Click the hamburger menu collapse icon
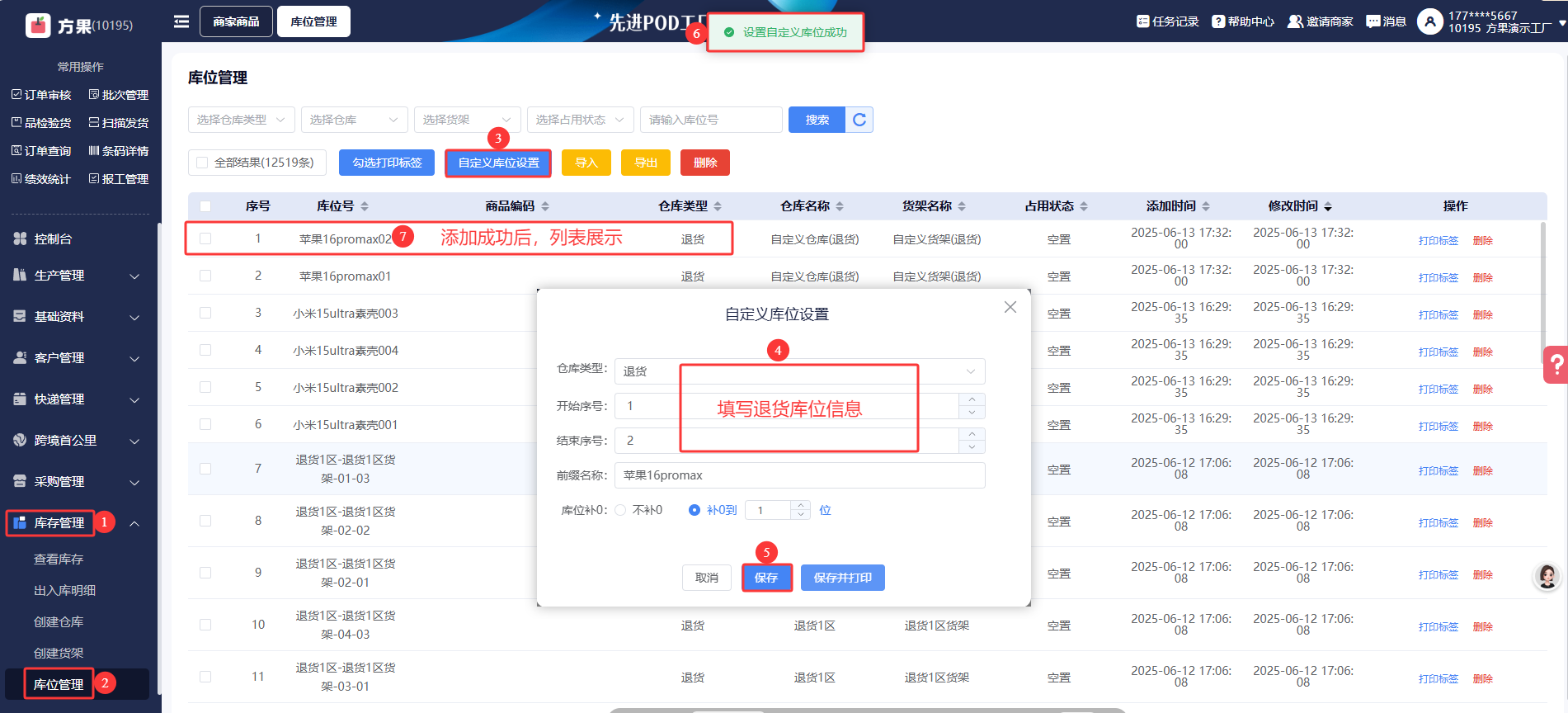This screenshot has width=1568, height=713. [x=181, y=21]
